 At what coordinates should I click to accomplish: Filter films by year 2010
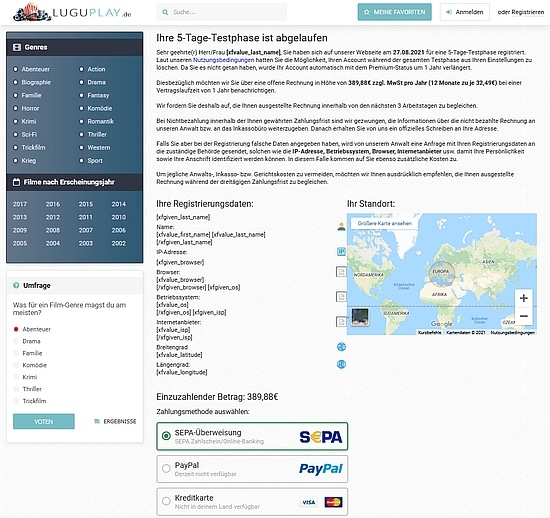tap(119, 217)
